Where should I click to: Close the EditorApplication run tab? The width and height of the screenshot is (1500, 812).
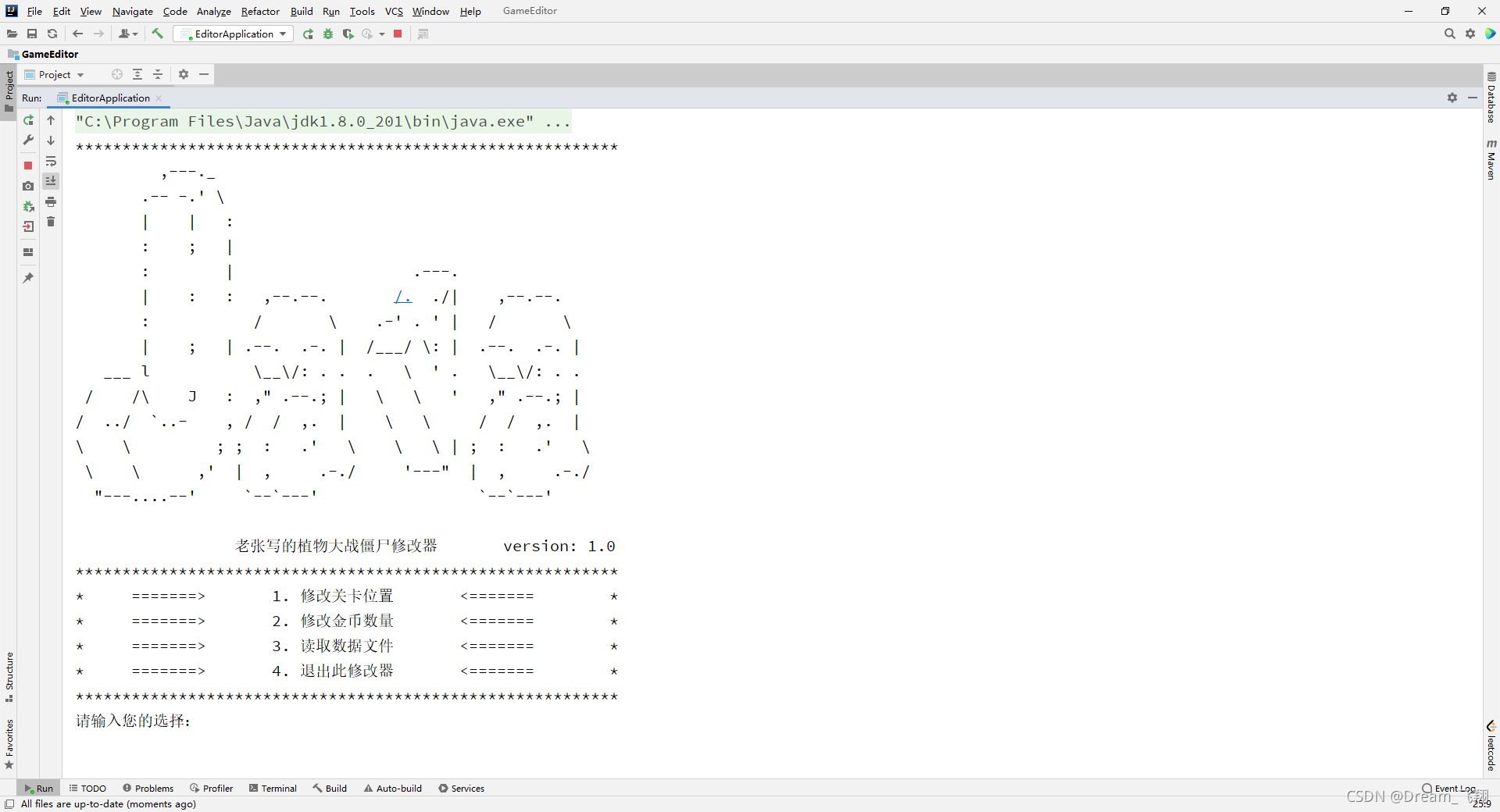click(159, 98)
